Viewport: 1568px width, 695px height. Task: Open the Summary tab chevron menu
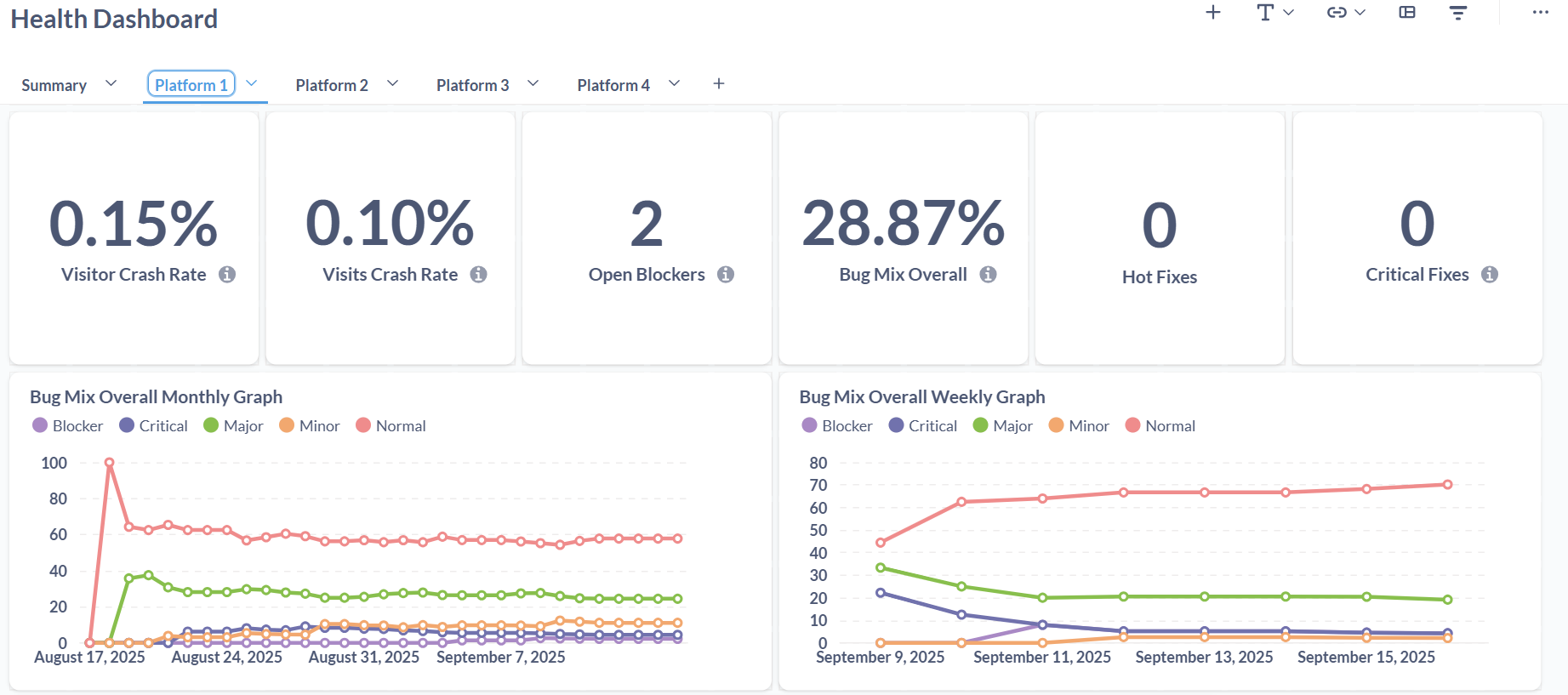(x=111, y=83)
